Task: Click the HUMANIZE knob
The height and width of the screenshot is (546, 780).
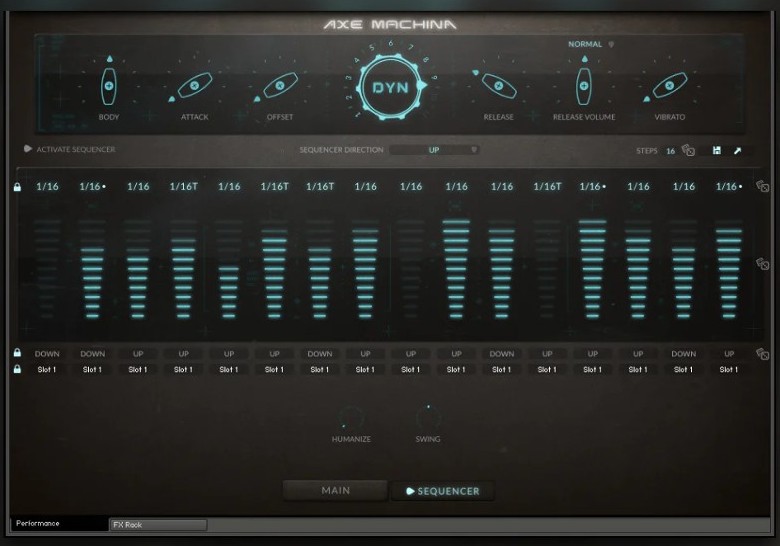Action: [351, 417]
